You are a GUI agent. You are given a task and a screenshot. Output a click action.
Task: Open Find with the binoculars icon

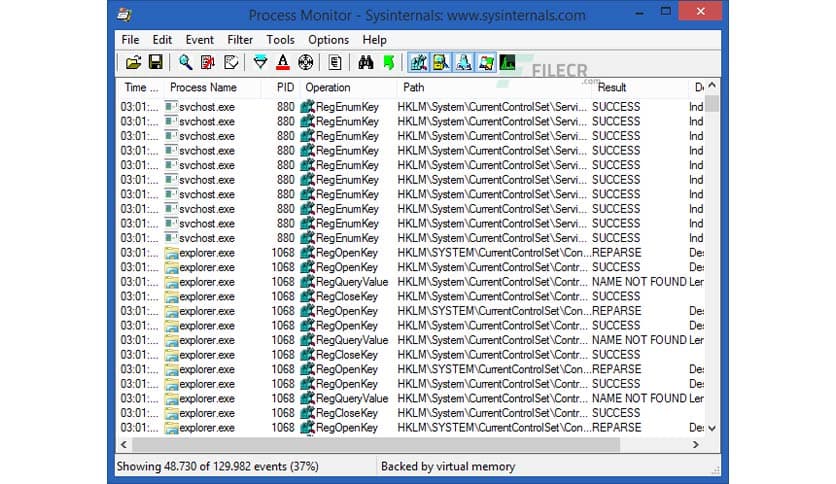point(365,62)
